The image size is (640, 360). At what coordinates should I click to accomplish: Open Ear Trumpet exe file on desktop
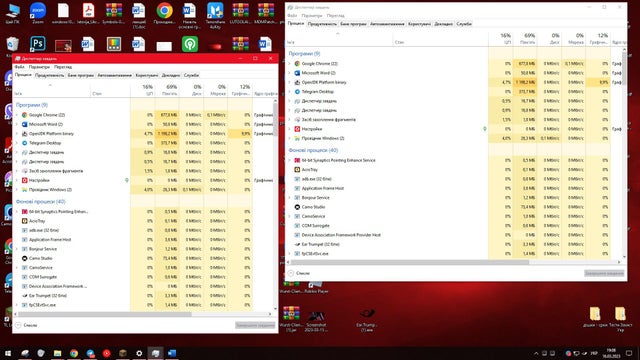click(367, 320)
